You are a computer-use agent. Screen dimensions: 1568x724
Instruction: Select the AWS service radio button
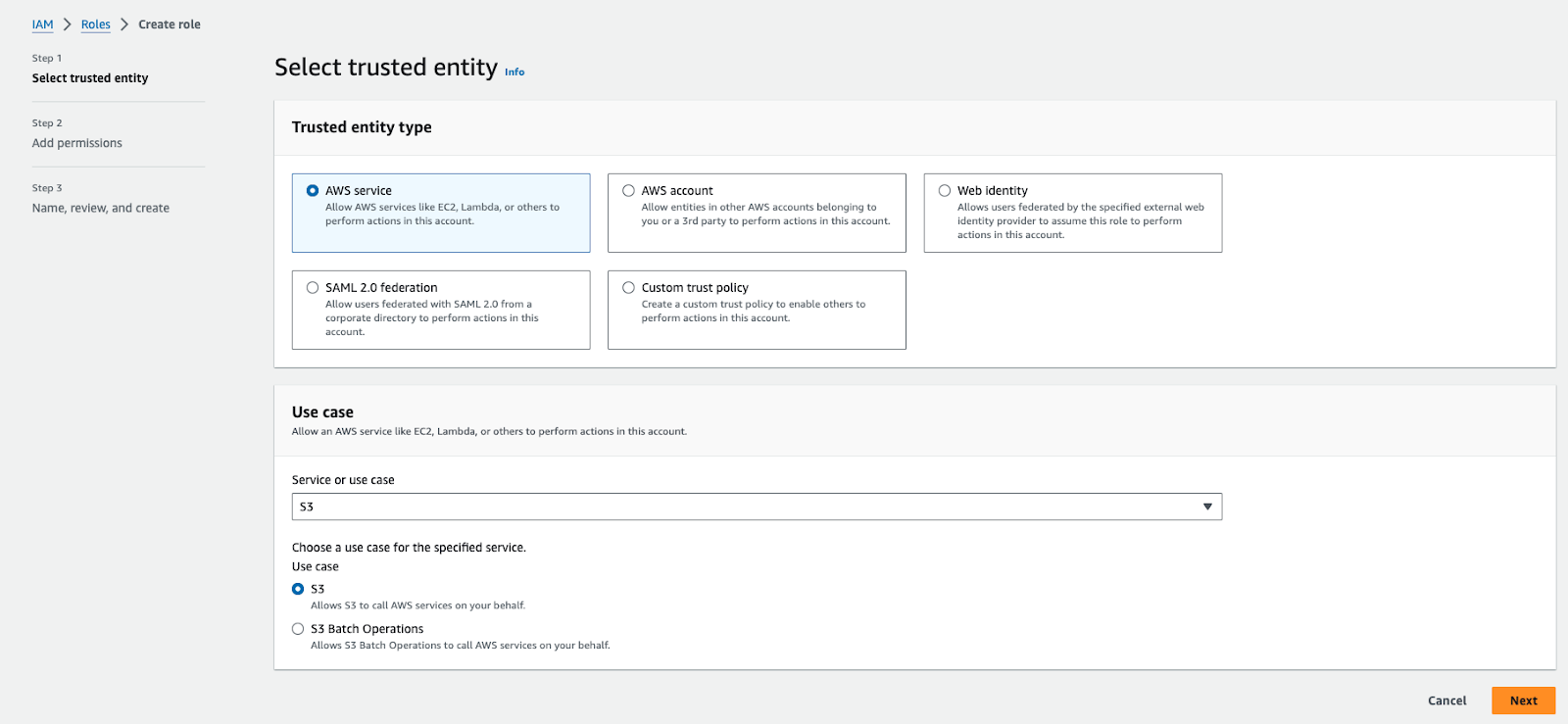pos(313,191)
